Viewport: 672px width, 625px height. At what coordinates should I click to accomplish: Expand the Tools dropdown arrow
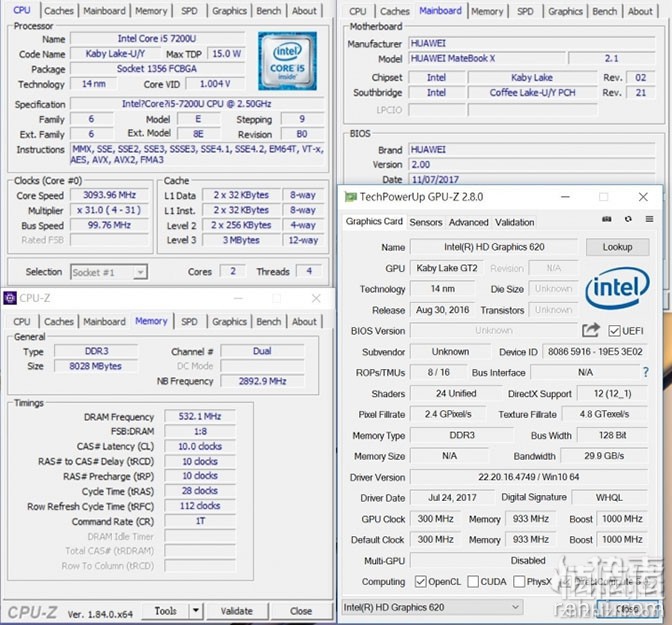(196, 610)
